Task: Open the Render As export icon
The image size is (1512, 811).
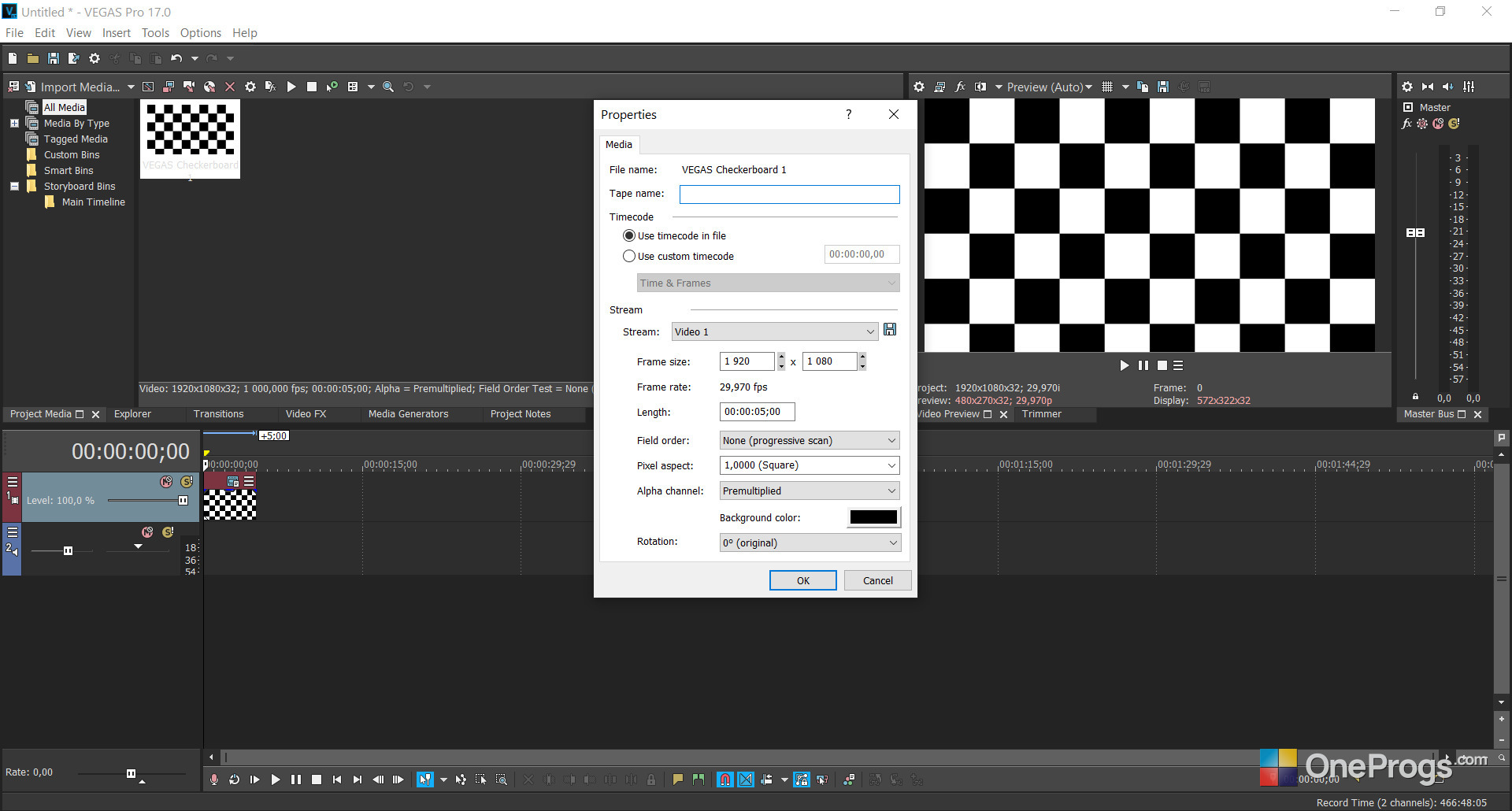Action: pyautogui.click(x=74, y=58)
